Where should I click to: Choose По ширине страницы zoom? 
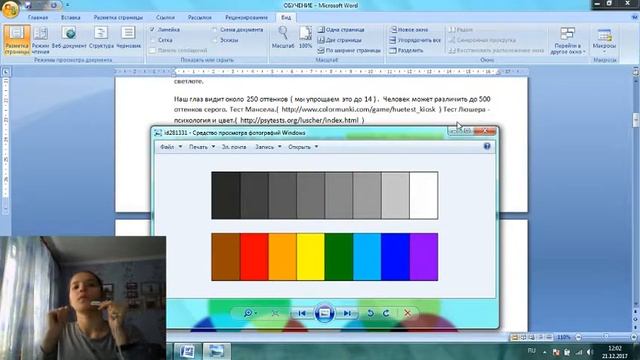[349, 51]
